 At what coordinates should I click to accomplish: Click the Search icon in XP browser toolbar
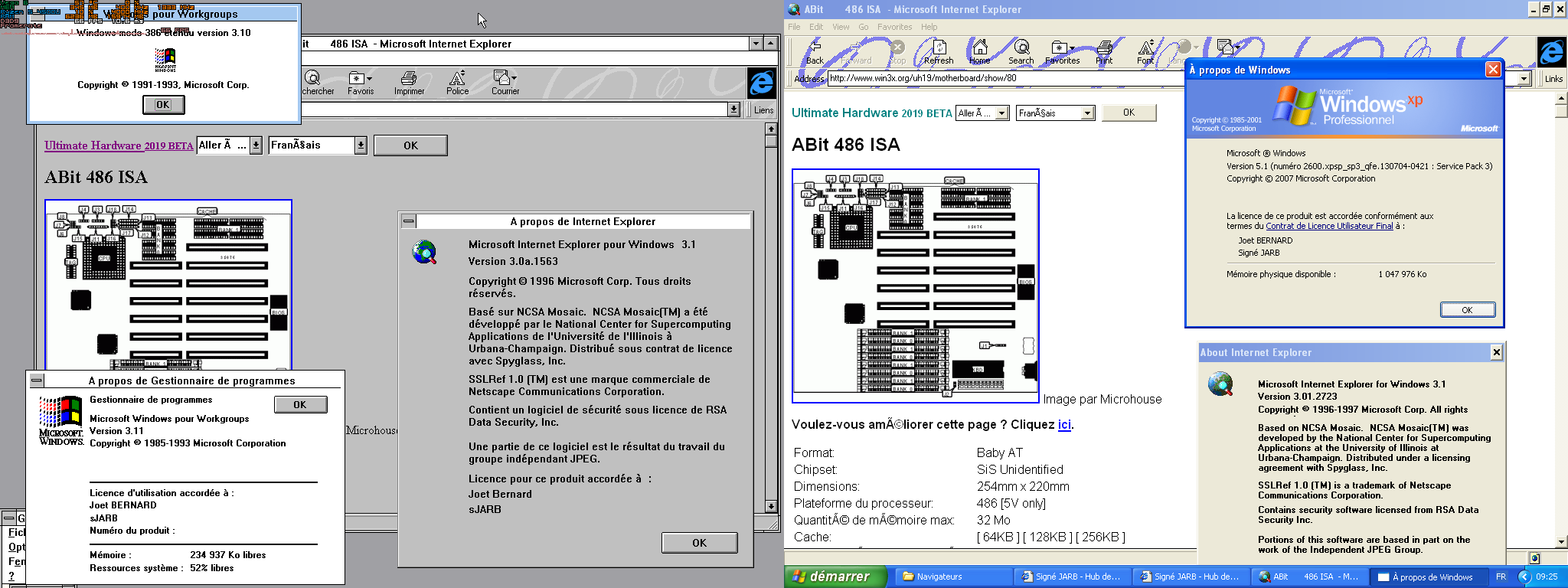1021,51
